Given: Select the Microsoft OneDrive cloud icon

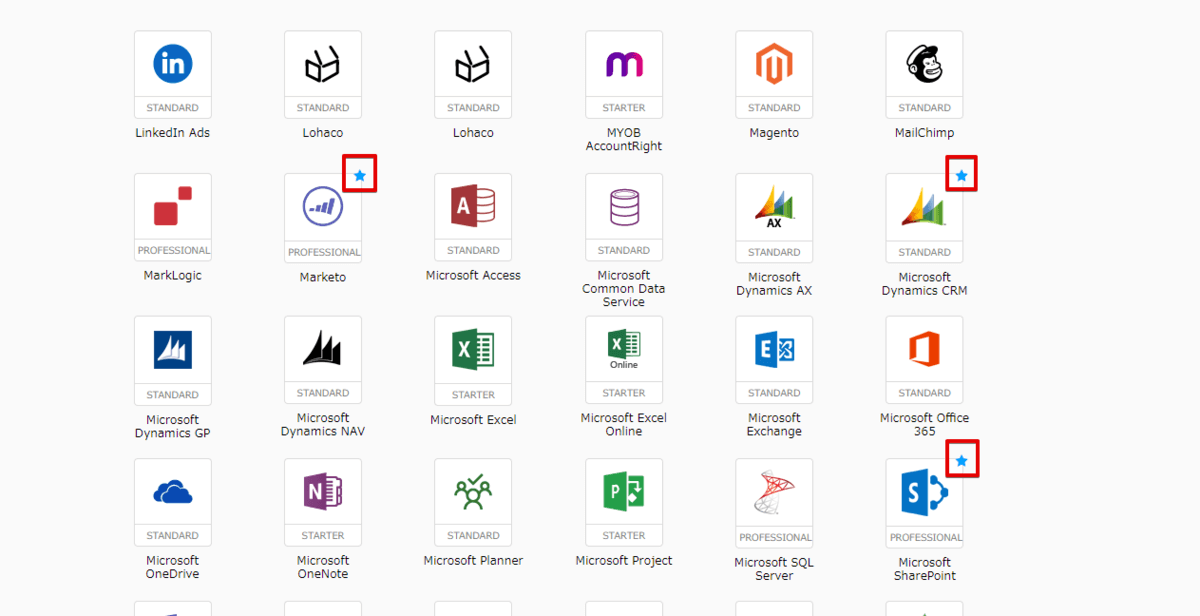Looking at the screenshot, I should coord(173,492).
